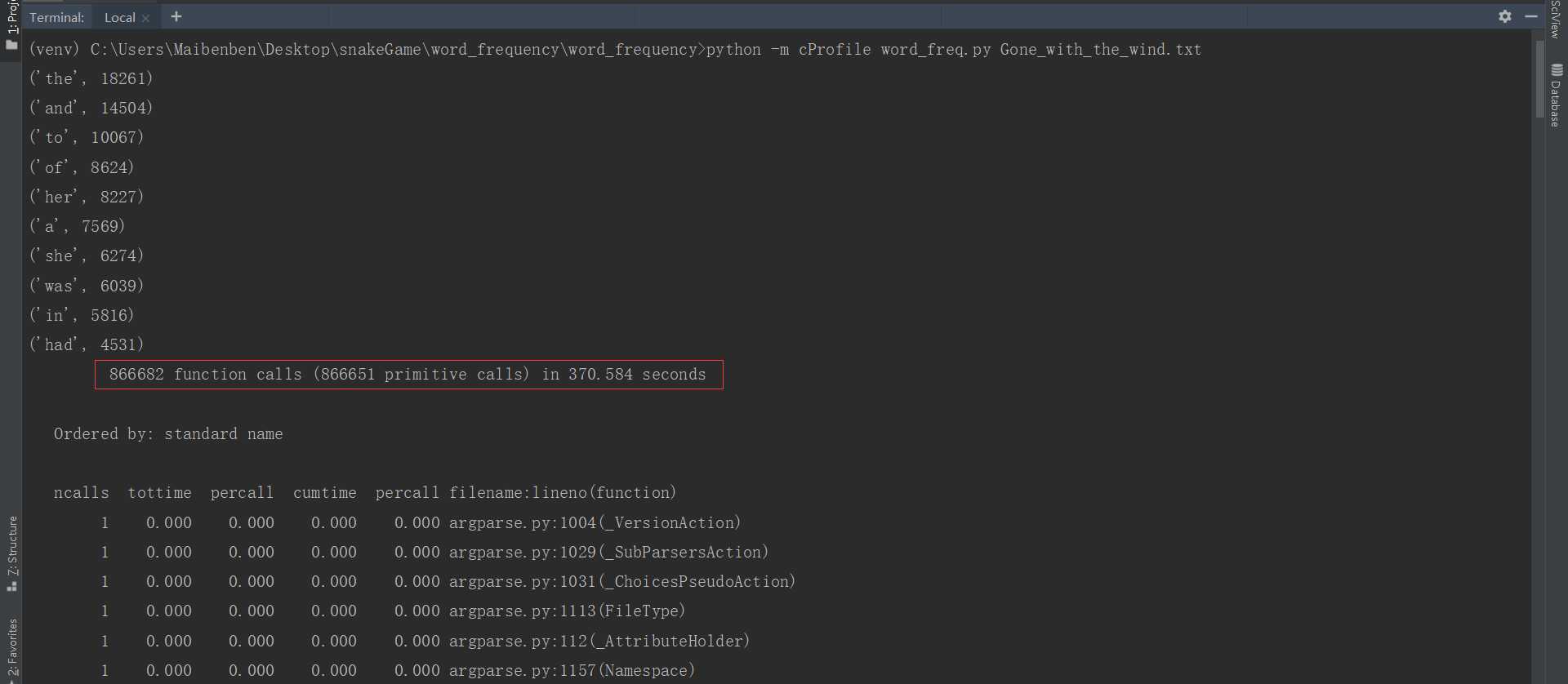This screenshot has width=1568, height=684.
Task: Click the ('of', 8624) output line
Action: (x=82, y=167)
